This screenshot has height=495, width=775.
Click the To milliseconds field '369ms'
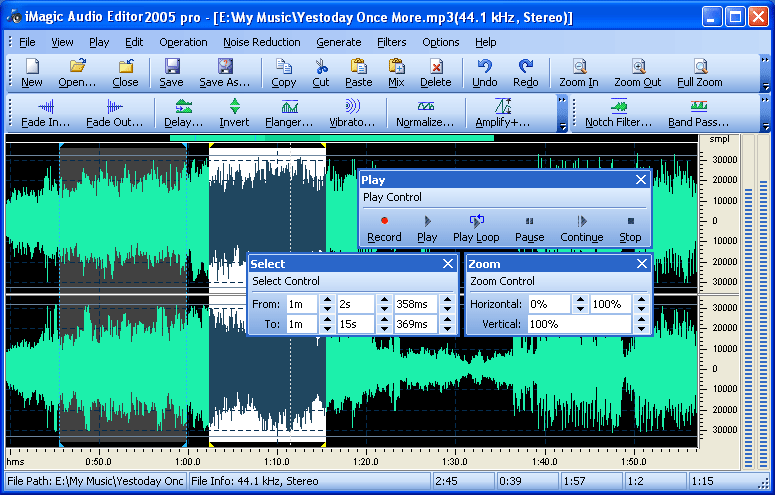click(416, 324)
